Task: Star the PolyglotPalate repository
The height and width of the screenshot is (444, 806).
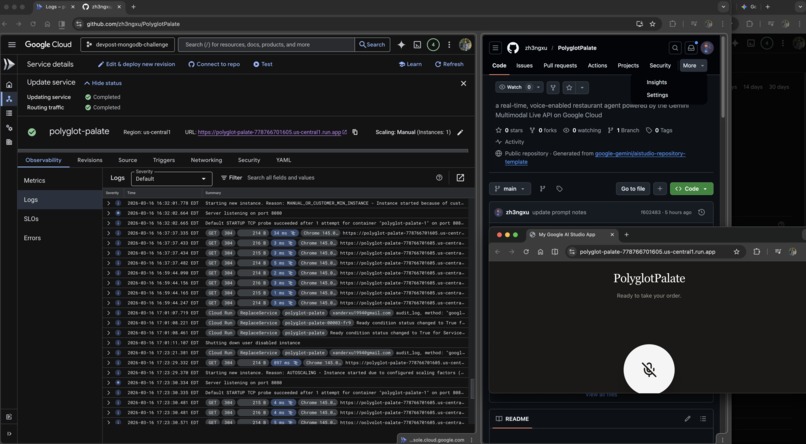Action: click(569, 87)
